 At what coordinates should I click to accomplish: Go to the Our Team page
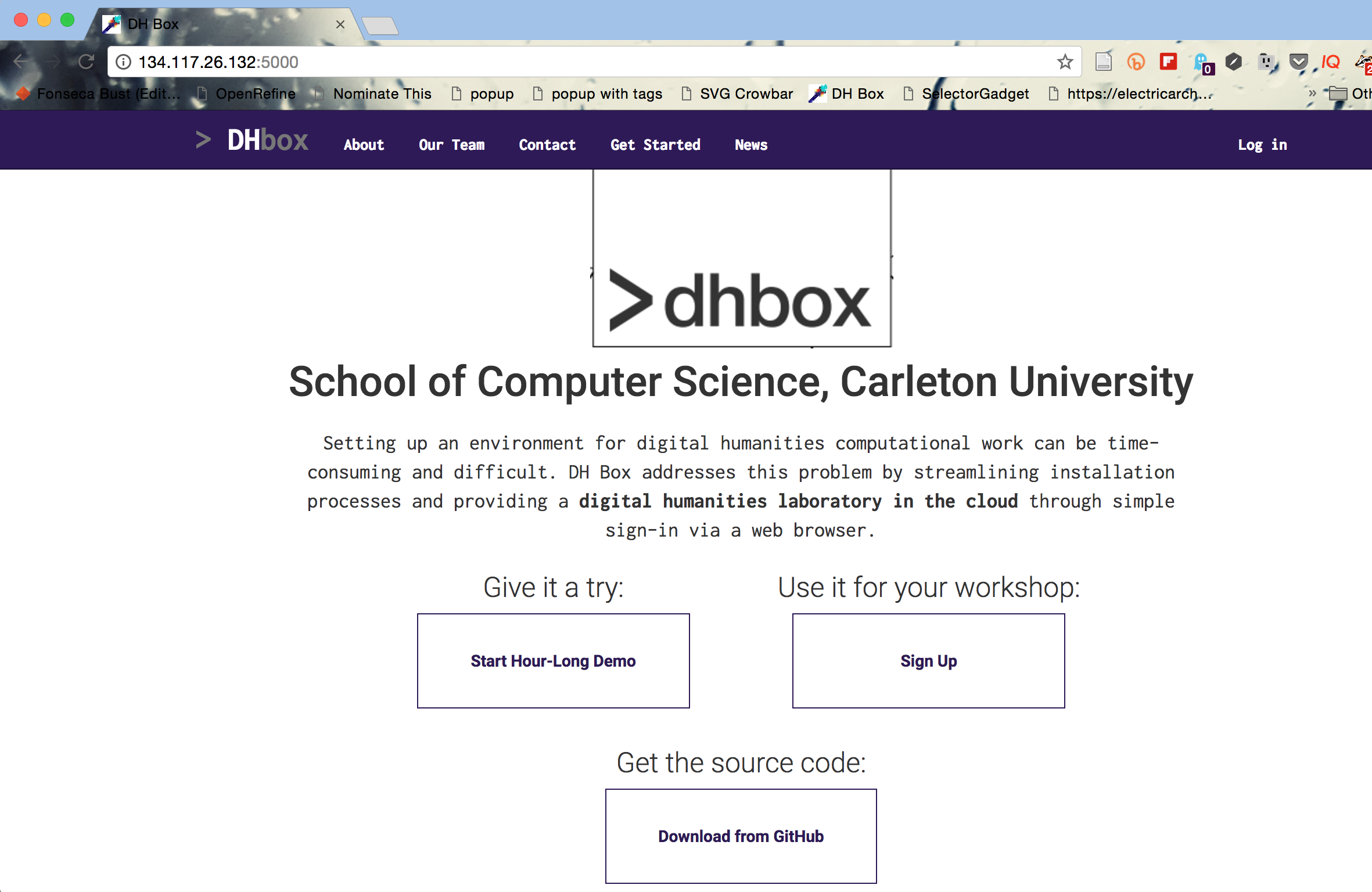[451, 145]
